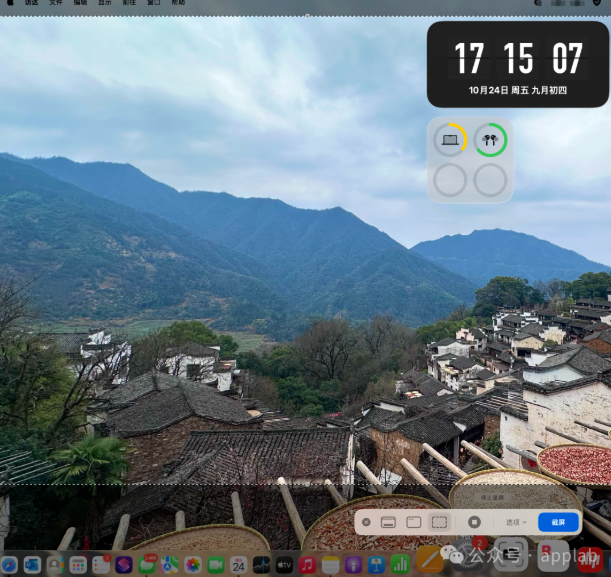Open the 窗口 menu in menu bar
Viewport: 611px width, 577px height.
tap(154, 3)
